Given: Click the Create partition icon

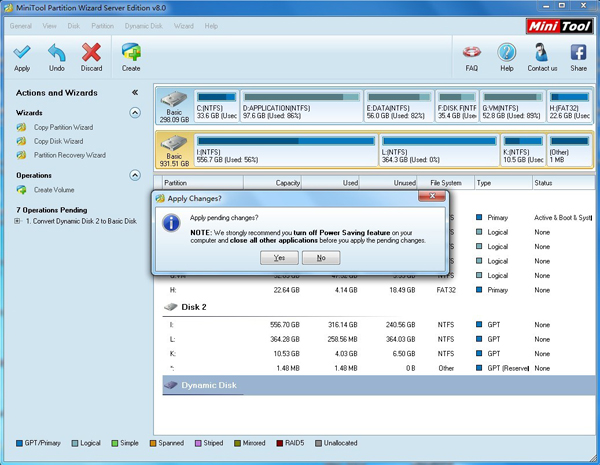Looking at the screenshot, I should [131, 52].
